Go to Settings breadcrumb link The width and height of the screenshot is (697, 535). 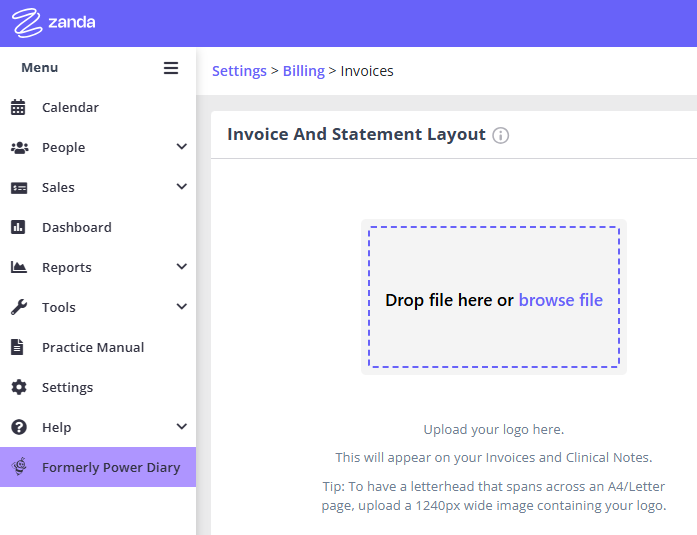tap(239, 71)
